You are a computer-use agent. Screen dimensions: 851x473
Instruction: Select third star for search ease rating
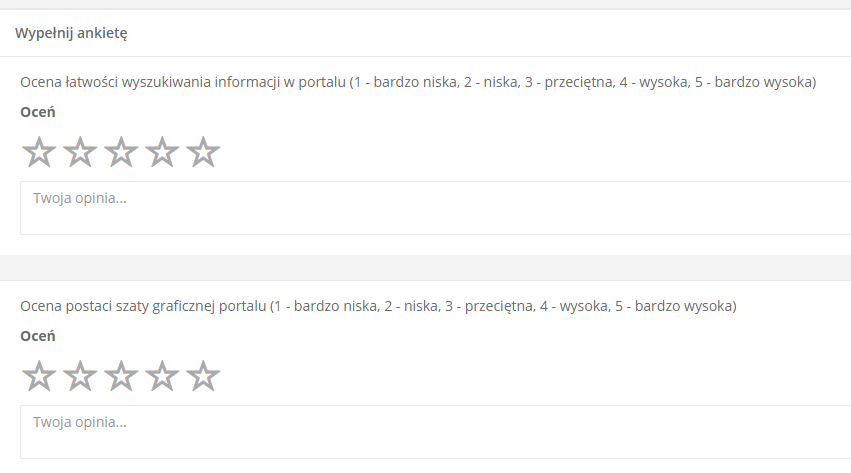coord(121,152)
